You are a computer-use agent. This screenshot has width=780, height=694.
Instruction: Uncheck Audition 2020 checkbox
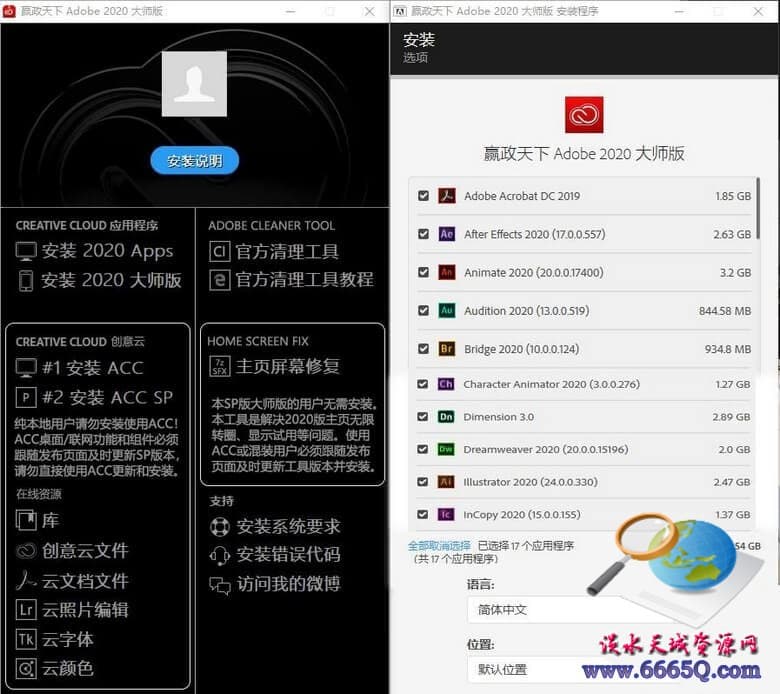click(x=423, y=310)
